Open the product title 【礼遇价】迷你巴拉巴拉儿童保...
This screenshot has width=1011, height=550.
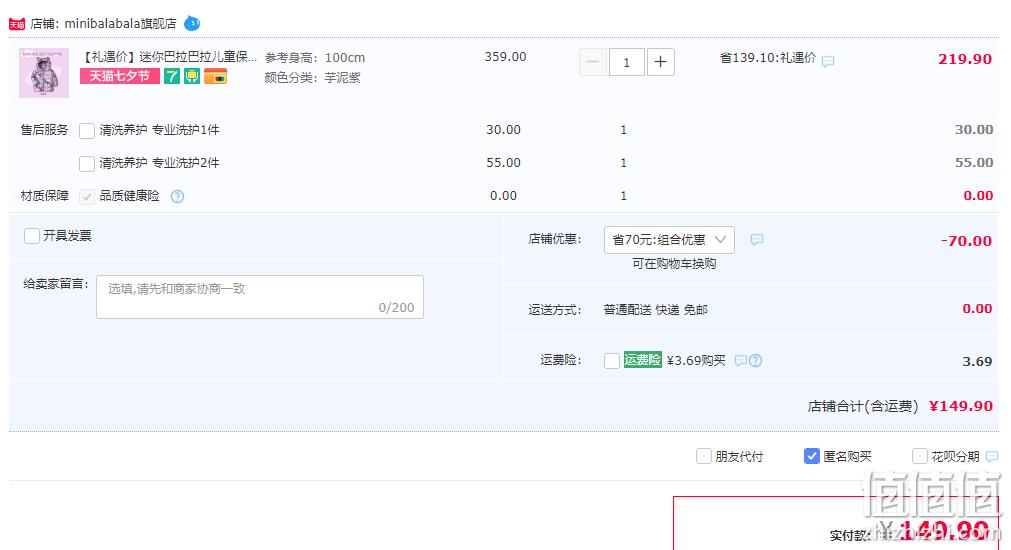tap(168, 57)
